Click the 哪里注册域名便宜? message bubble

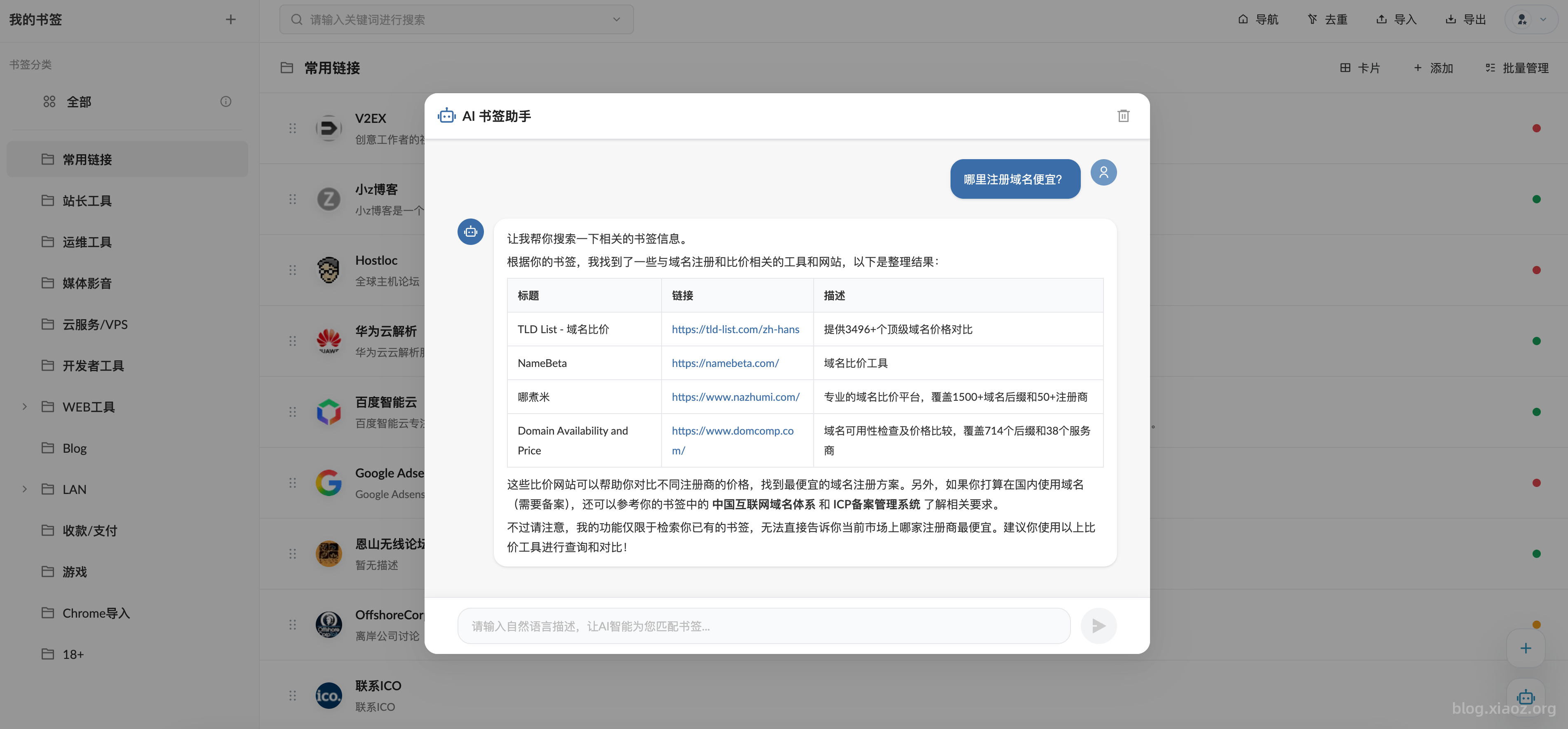point(1015,179)
